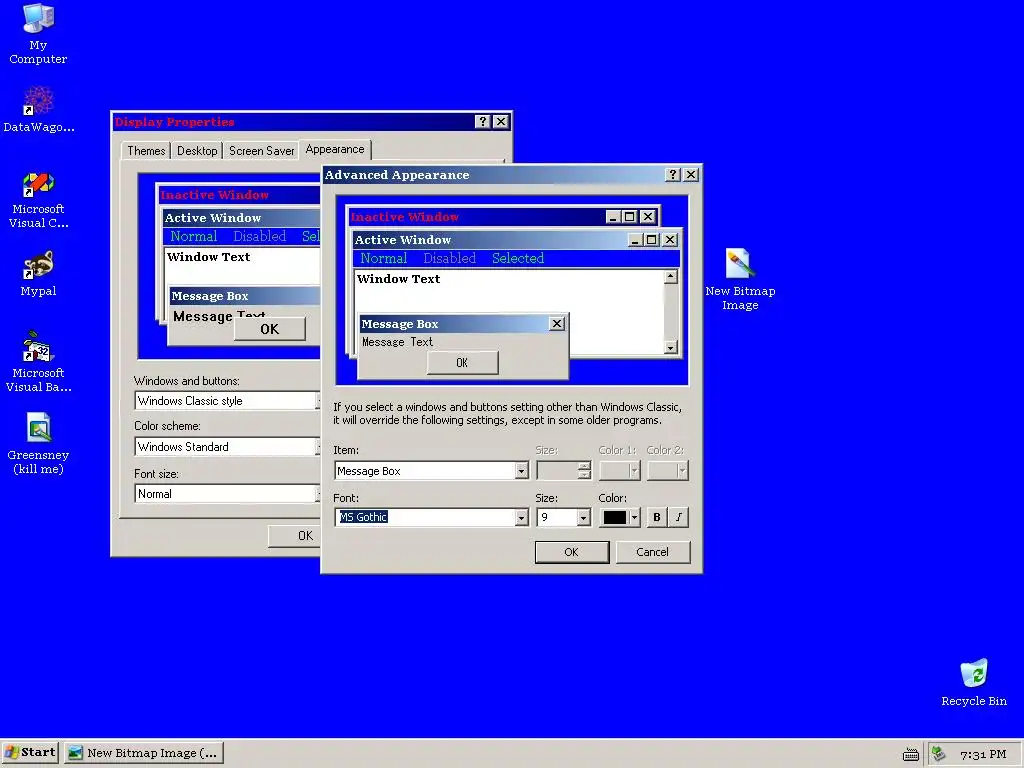The height and width of the screenshot is (768, 1024).
Task: Open the My Computer desktop icon
Action: (38, 34)
